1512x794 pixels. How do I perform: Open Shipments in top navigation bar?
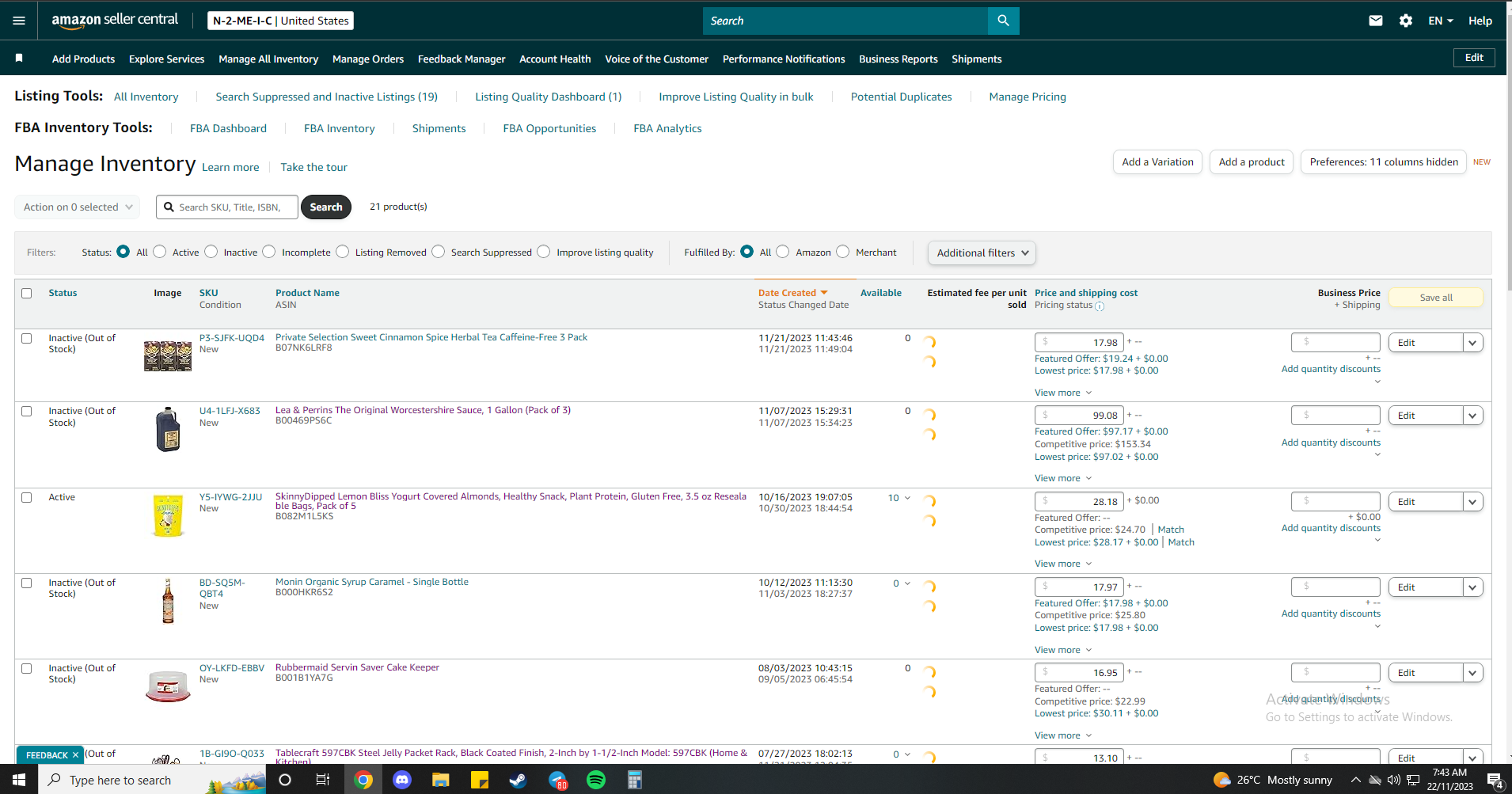[x=977, y=59]
